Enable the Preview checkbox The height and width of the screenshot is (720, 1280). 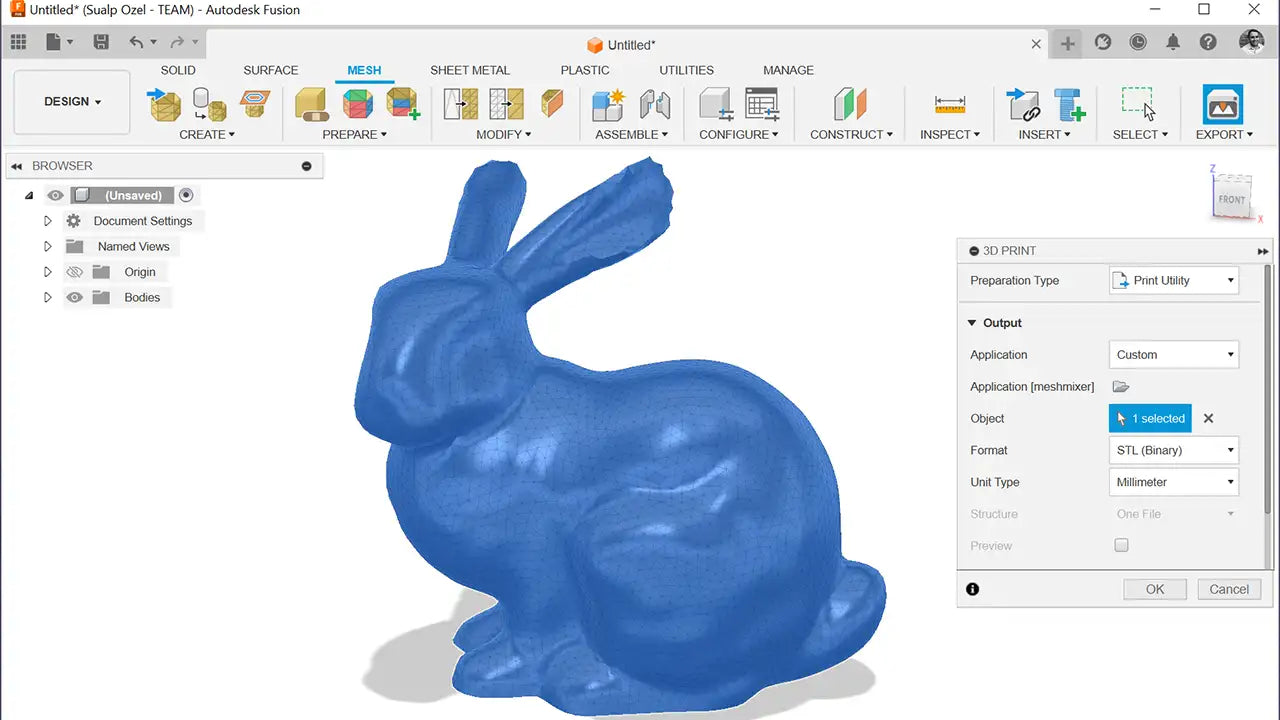click(1121, 545)
